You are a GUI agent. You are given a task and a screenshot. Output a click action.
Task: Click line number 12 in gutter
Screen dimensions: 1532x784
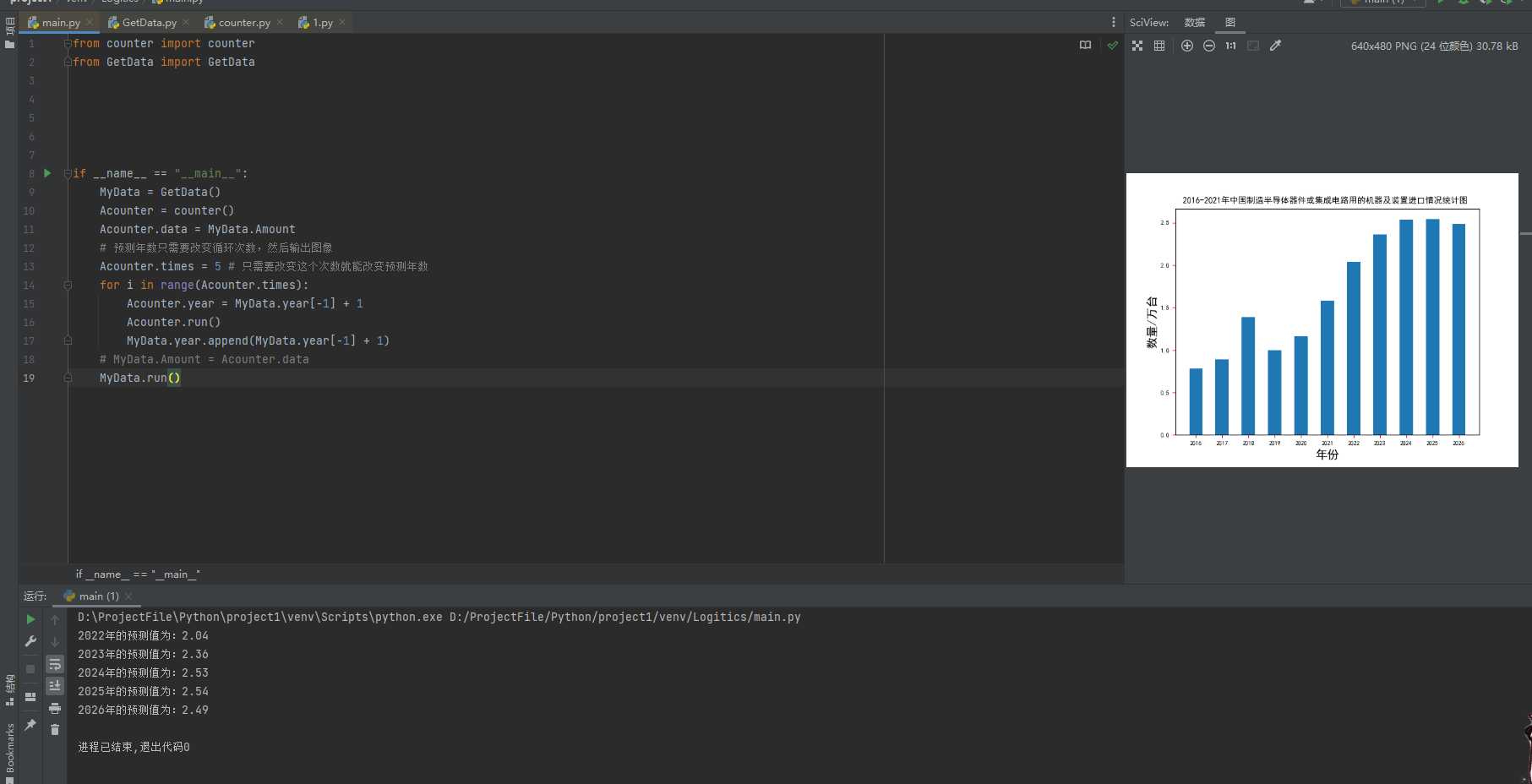pos(29,248)
